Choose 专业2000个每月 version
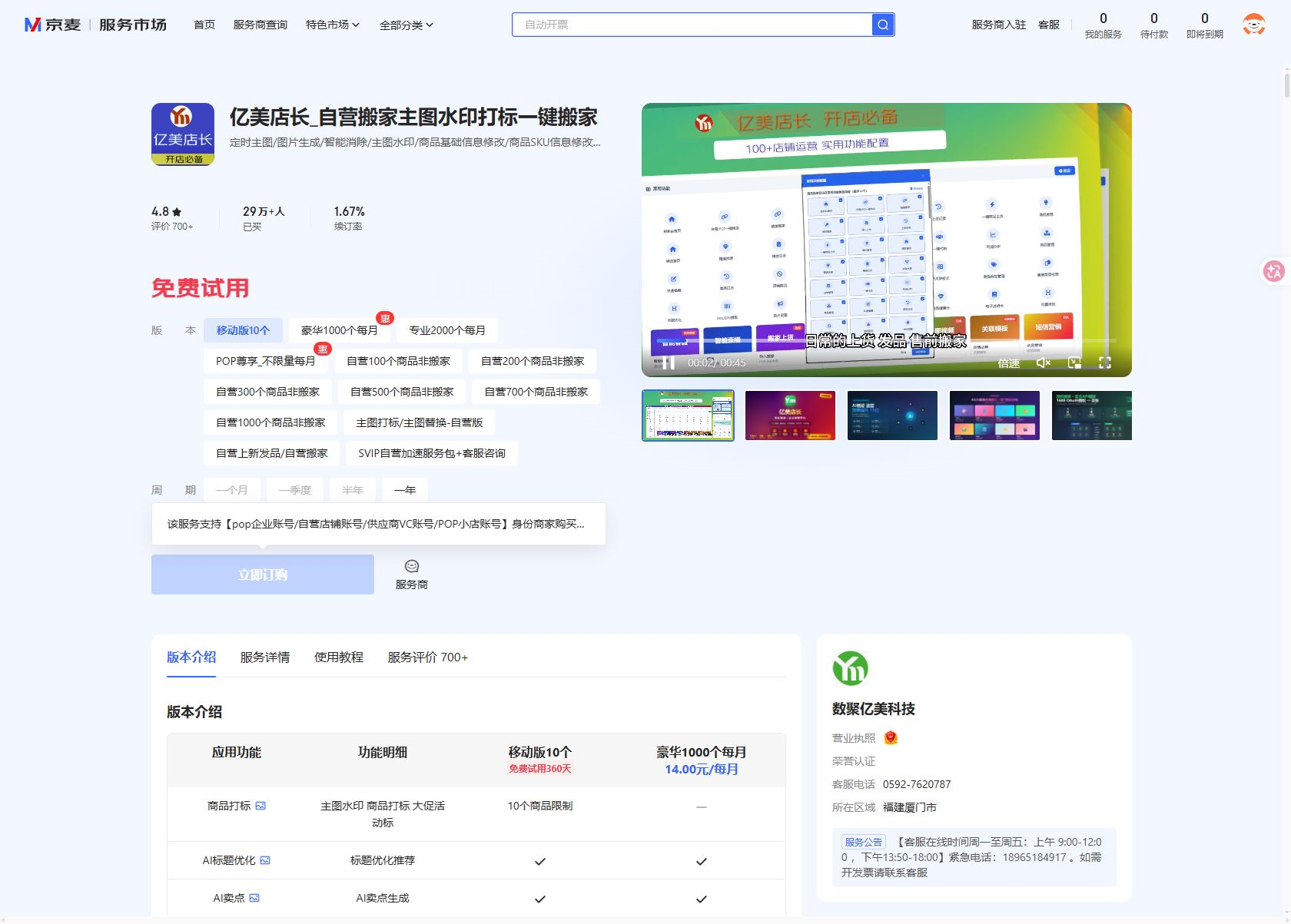The image size is (1291, 924). tap(447, 330)
